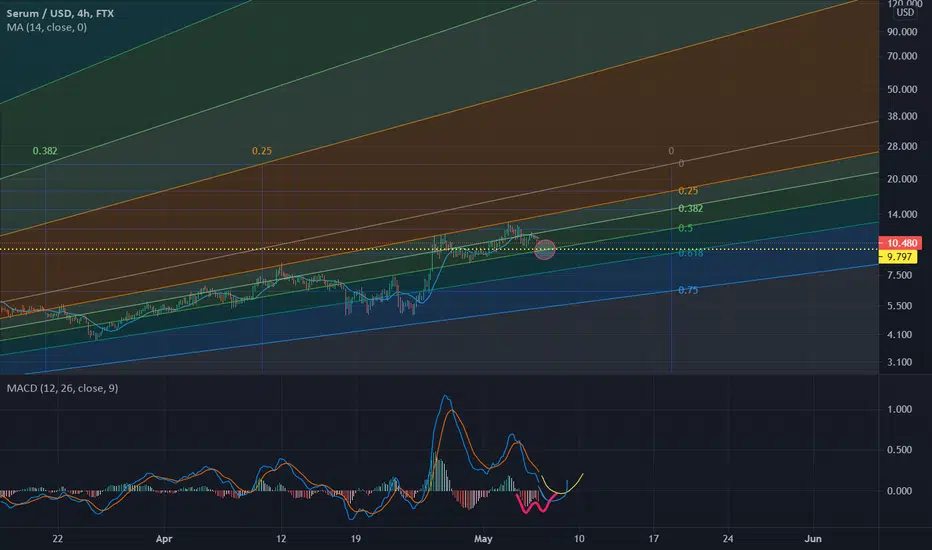Click the 90.000 price axis value
Viewport: 932px width, 550px height.
pyautogui.click(x=902, y=32)
